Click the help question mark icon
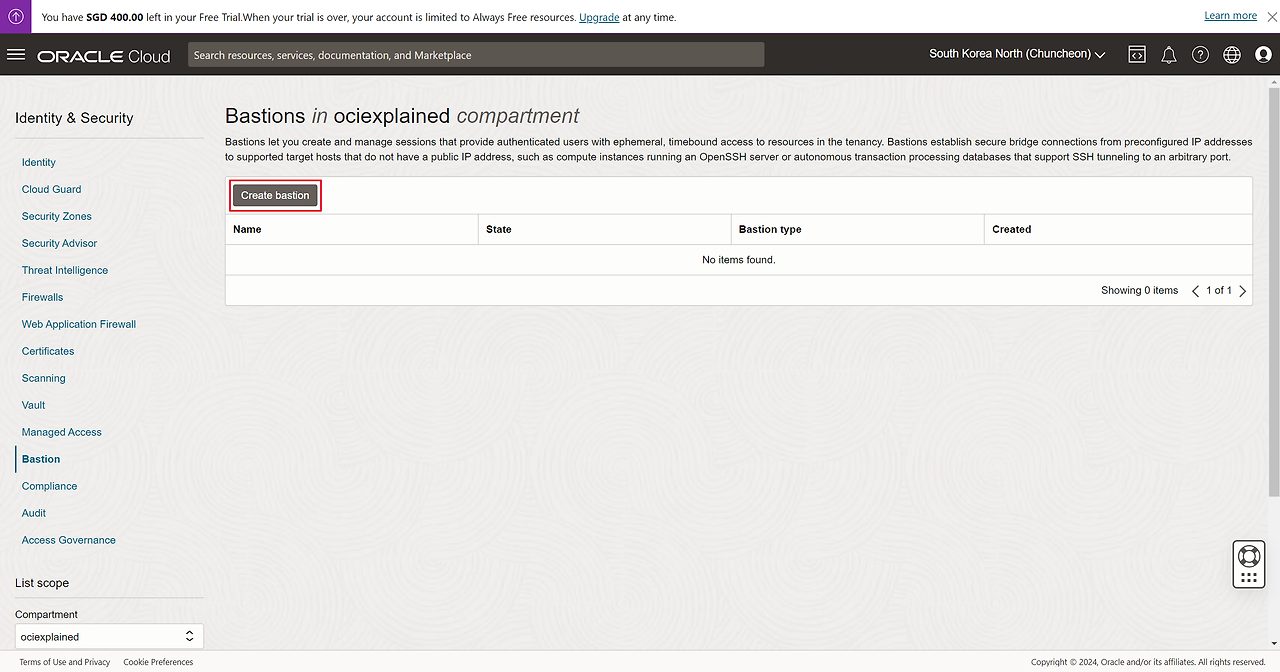Screen dimensions: 1280x672 (x=1200, y=55)
